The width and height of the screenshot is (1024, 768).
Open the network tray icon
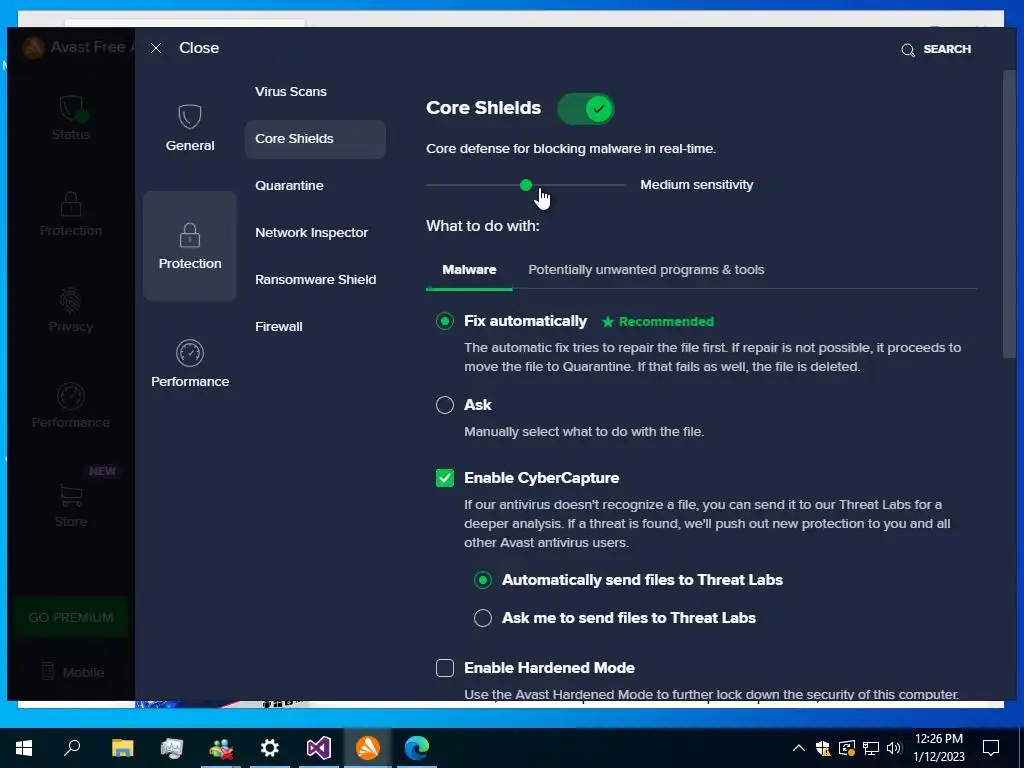(871, 748)
